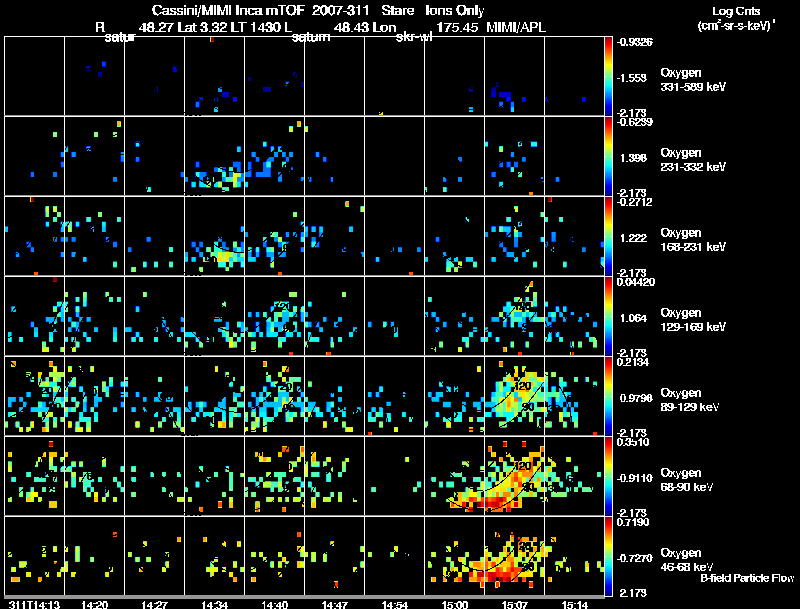This screenshot has height=609, width=800.
Task: Click the 'Oxygen 68-90 keV' row label
Action: (687, 480)
